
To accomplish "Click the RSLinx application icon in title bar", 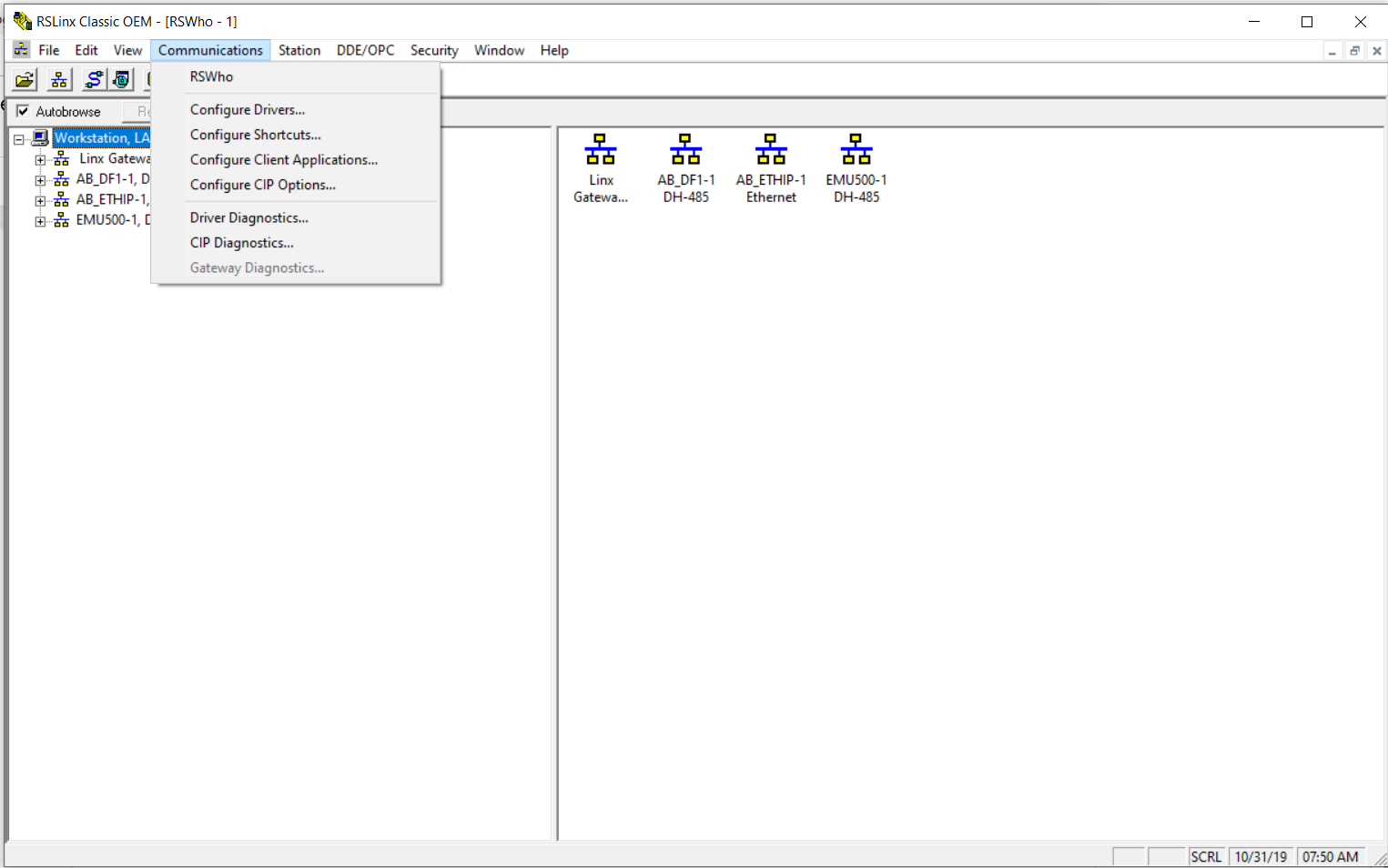I will (22, 21).
